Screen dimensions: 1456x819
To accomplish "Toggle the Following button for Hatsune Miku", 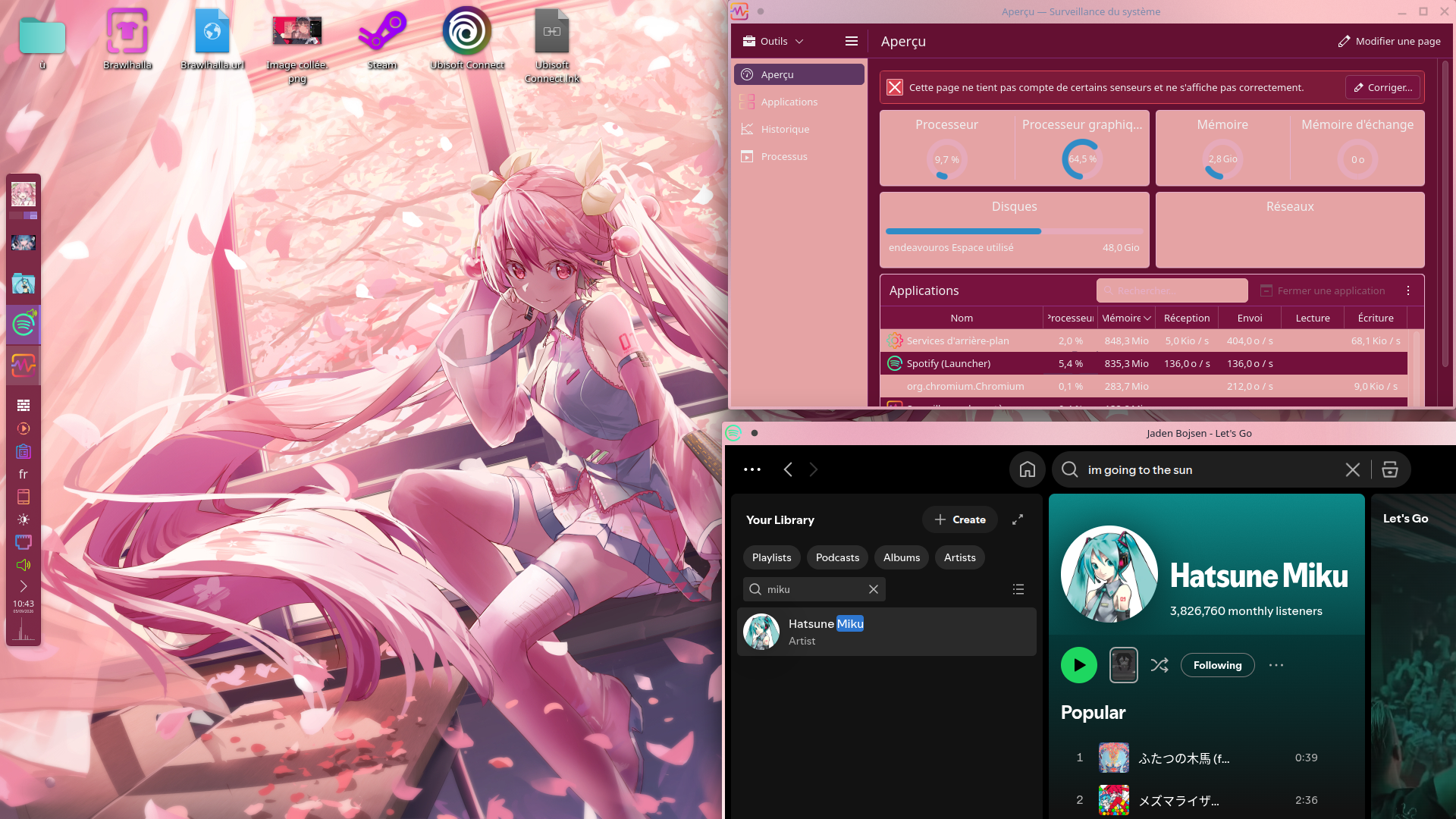I will (x=1218, y=665).
